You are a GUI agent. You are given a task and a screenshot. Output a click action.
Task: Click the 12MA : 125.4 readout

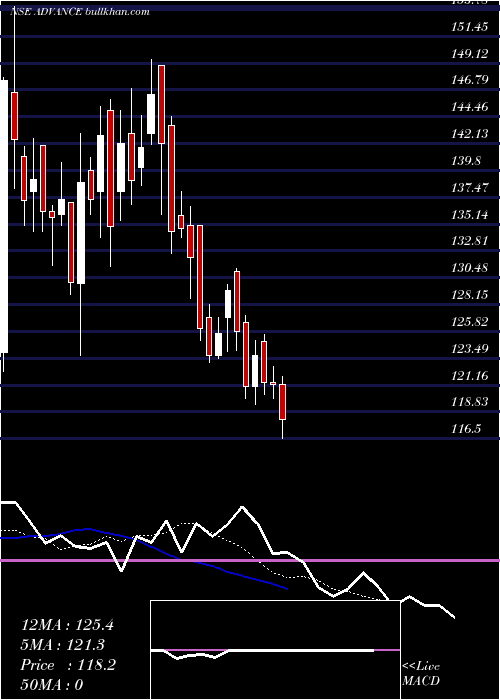67,625
